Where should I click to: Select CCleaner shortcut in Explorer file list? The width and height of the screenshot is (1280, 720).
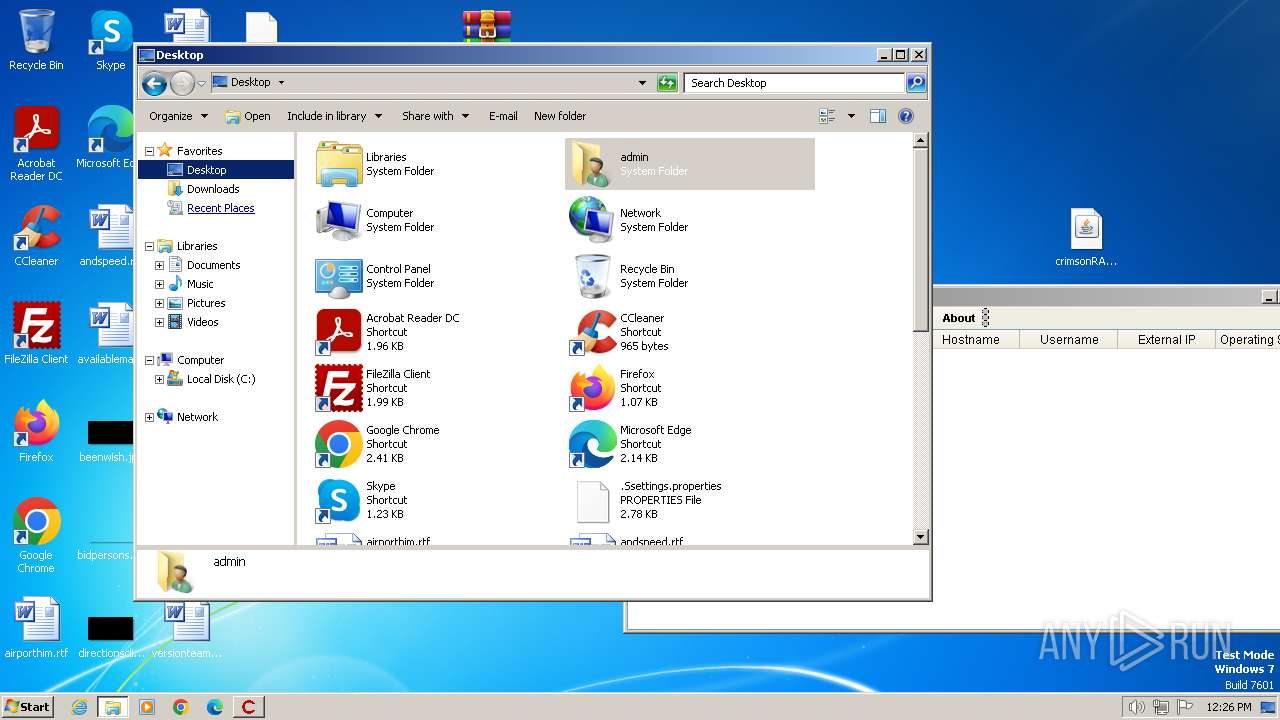593,332
